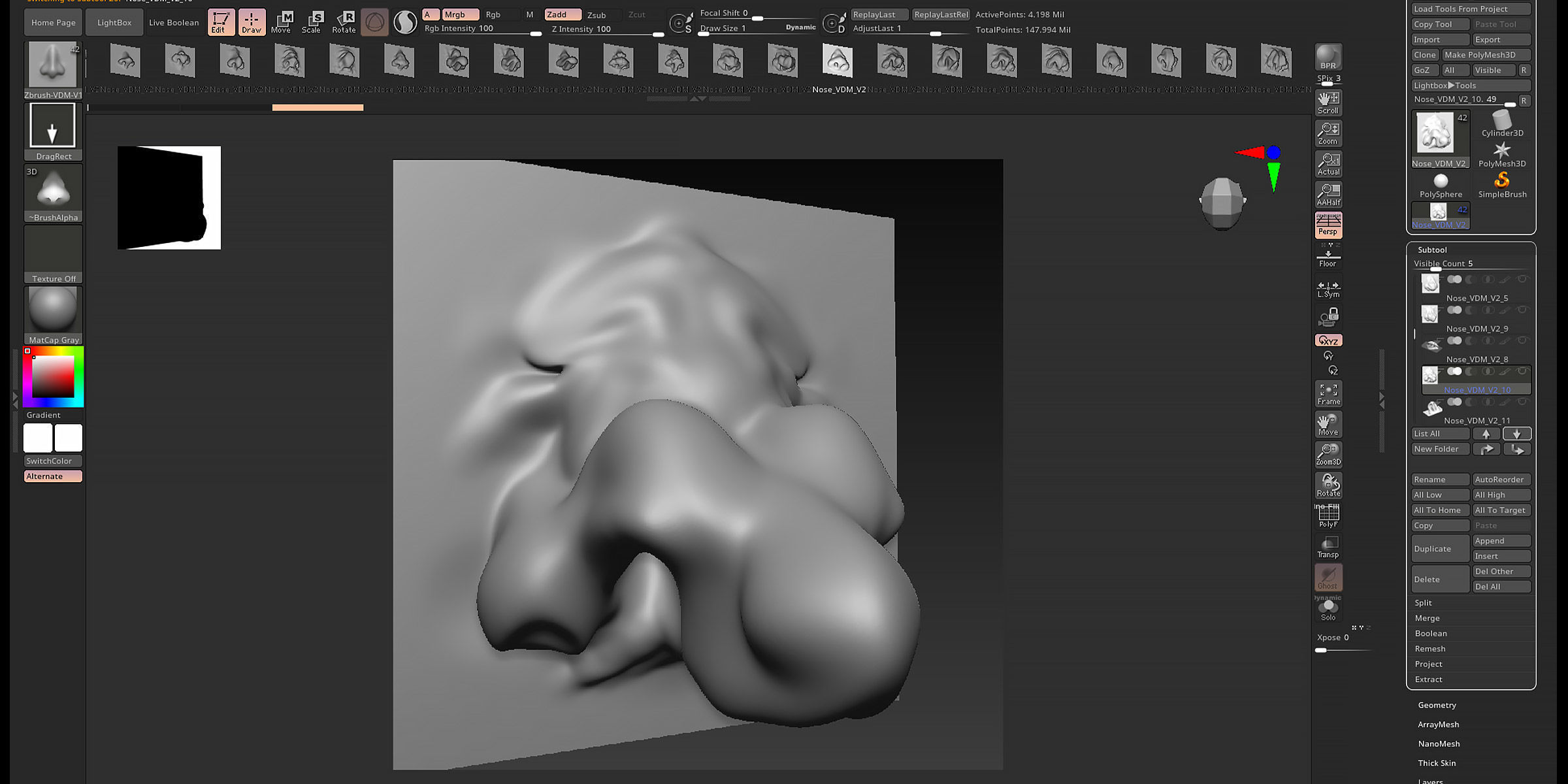The height and width of the screenshot is (784, 1568).
Task: Toggle Solo mode
Action: 1328,610
